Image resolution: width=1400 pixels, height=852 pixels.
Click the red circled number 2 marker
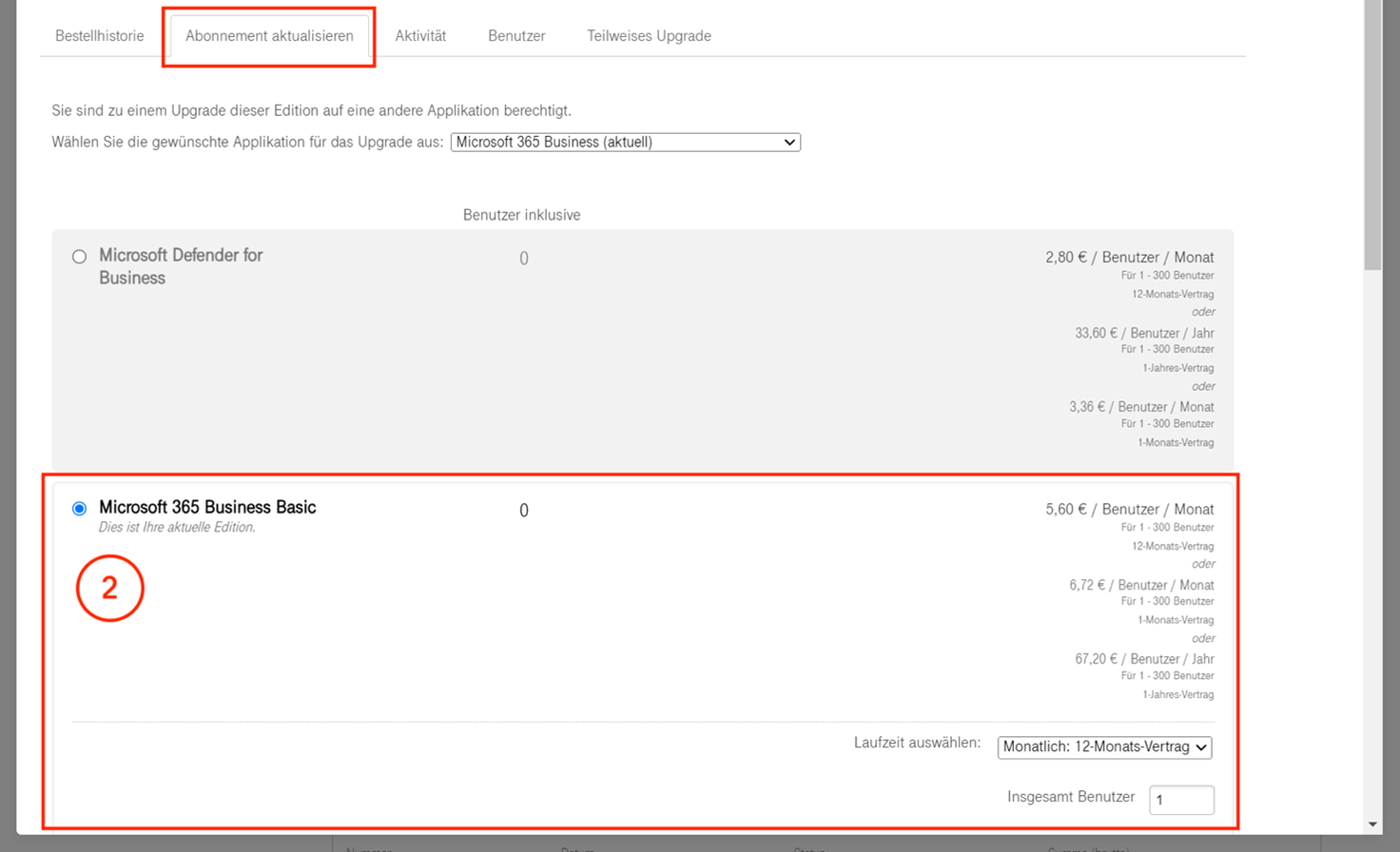pyautogui.click(x=110, y=589)
